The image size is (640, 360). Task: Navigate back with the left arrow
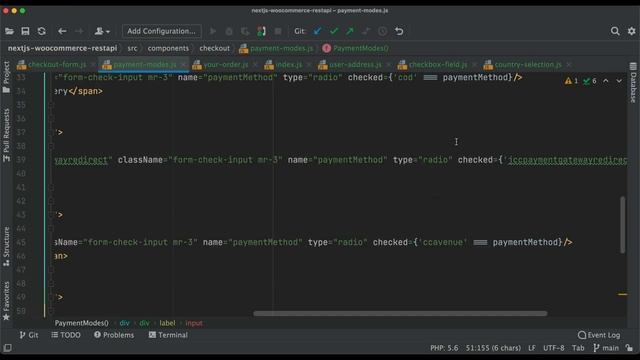pos(62,31)
